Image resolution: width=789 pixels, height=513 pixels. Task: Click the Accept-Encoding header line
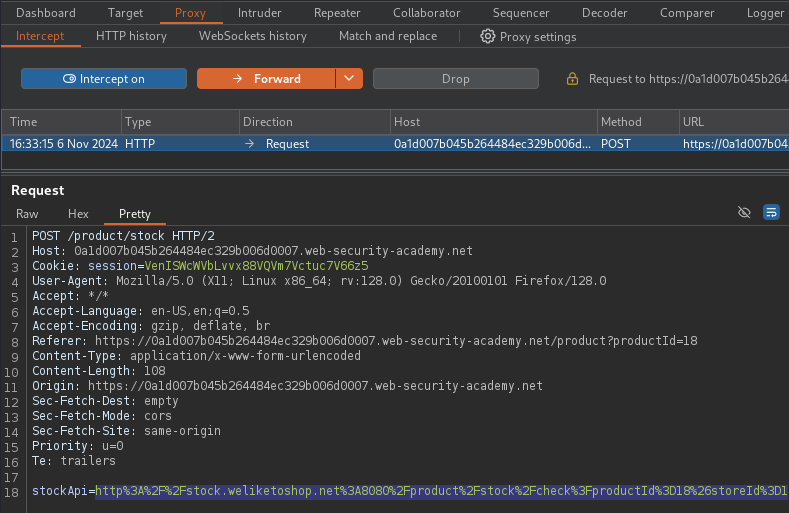(x=151, y=326)
